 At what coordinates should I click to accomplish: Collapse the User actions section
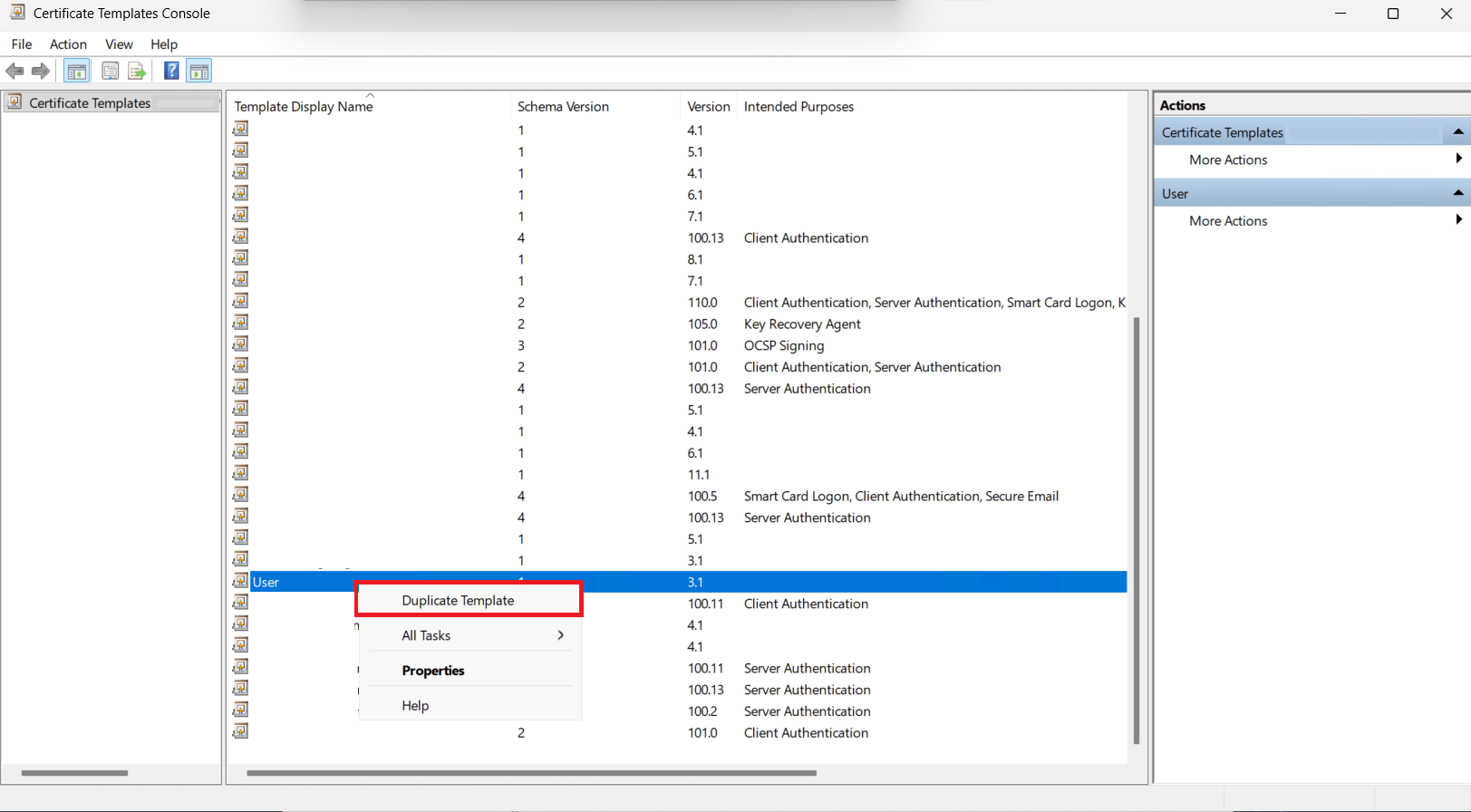(1457, 193)
